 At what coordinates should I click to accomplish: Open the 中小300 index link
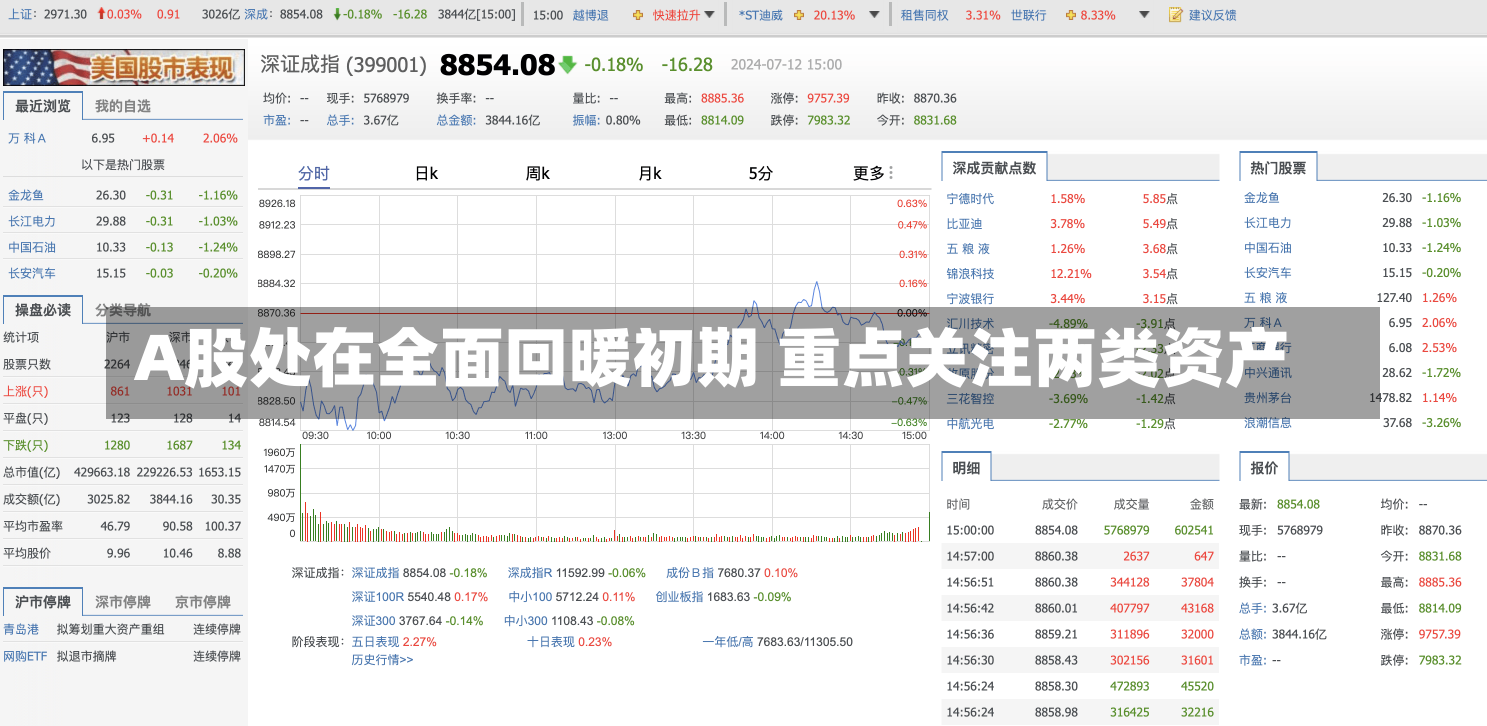tap(527, 621)
